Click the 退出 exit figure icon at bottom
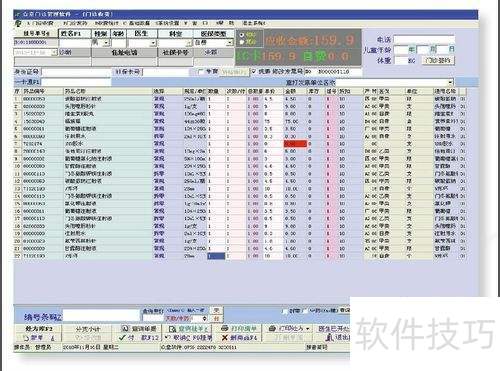This screenshot has height=371, width=500. [x=330, y=337]
